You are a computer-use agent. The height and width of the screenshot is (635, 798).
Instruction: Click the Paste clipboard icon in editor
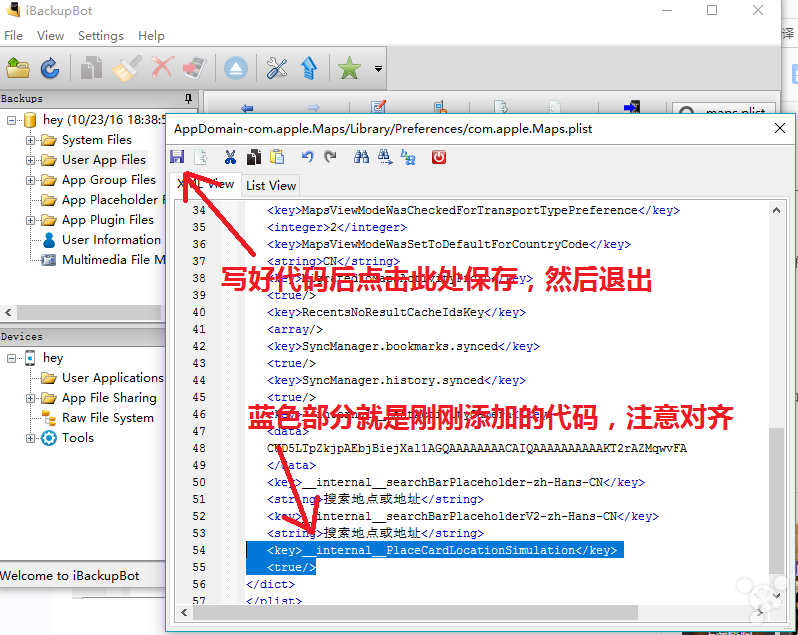tap(277, 157)
